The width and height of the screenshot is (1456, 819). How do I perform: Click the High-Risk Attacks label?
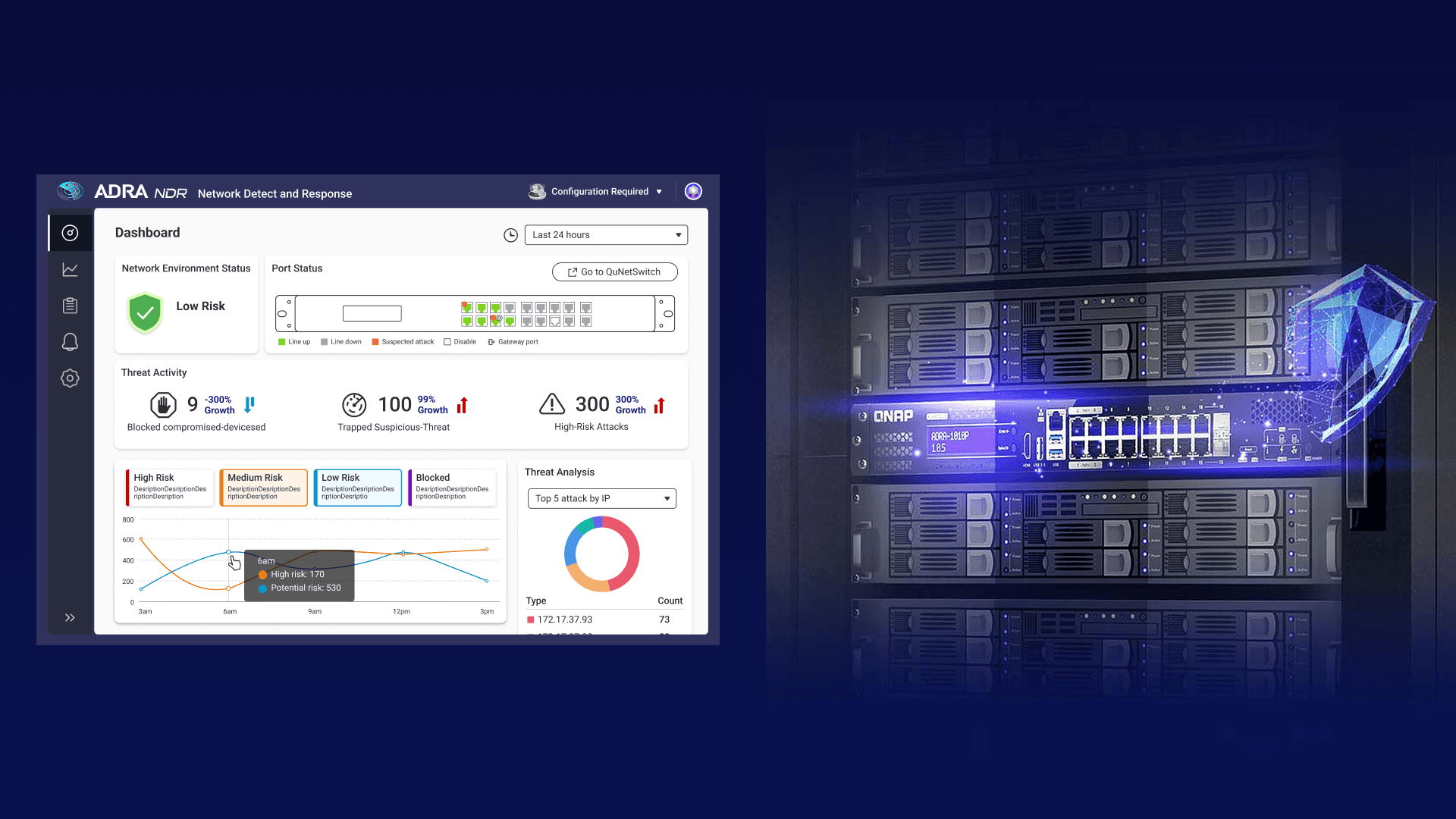[591, 427]
